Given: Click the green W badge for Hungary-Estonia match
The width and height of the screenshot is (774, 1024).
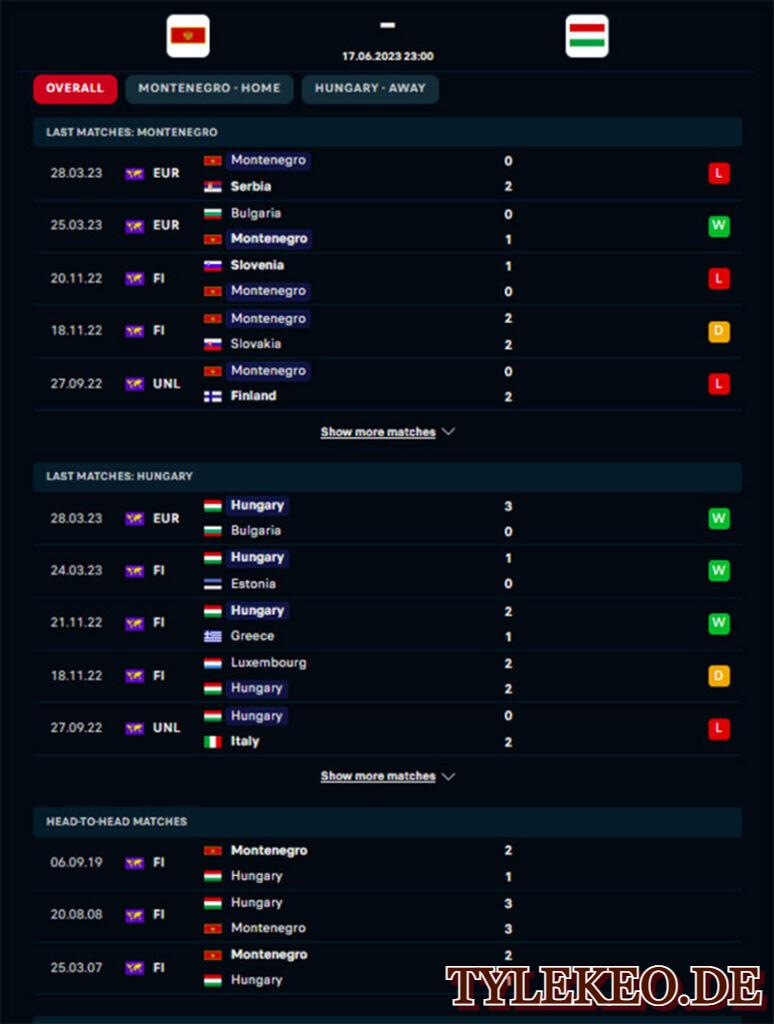Looking at the screenshot, I should click(718, 571).
